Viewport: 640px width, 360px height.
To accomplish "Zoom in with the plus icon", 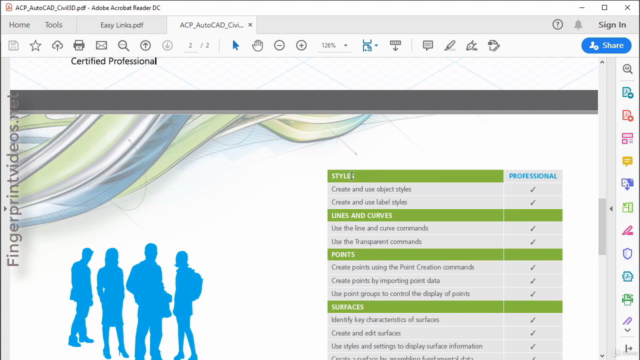I will point(301,45).
